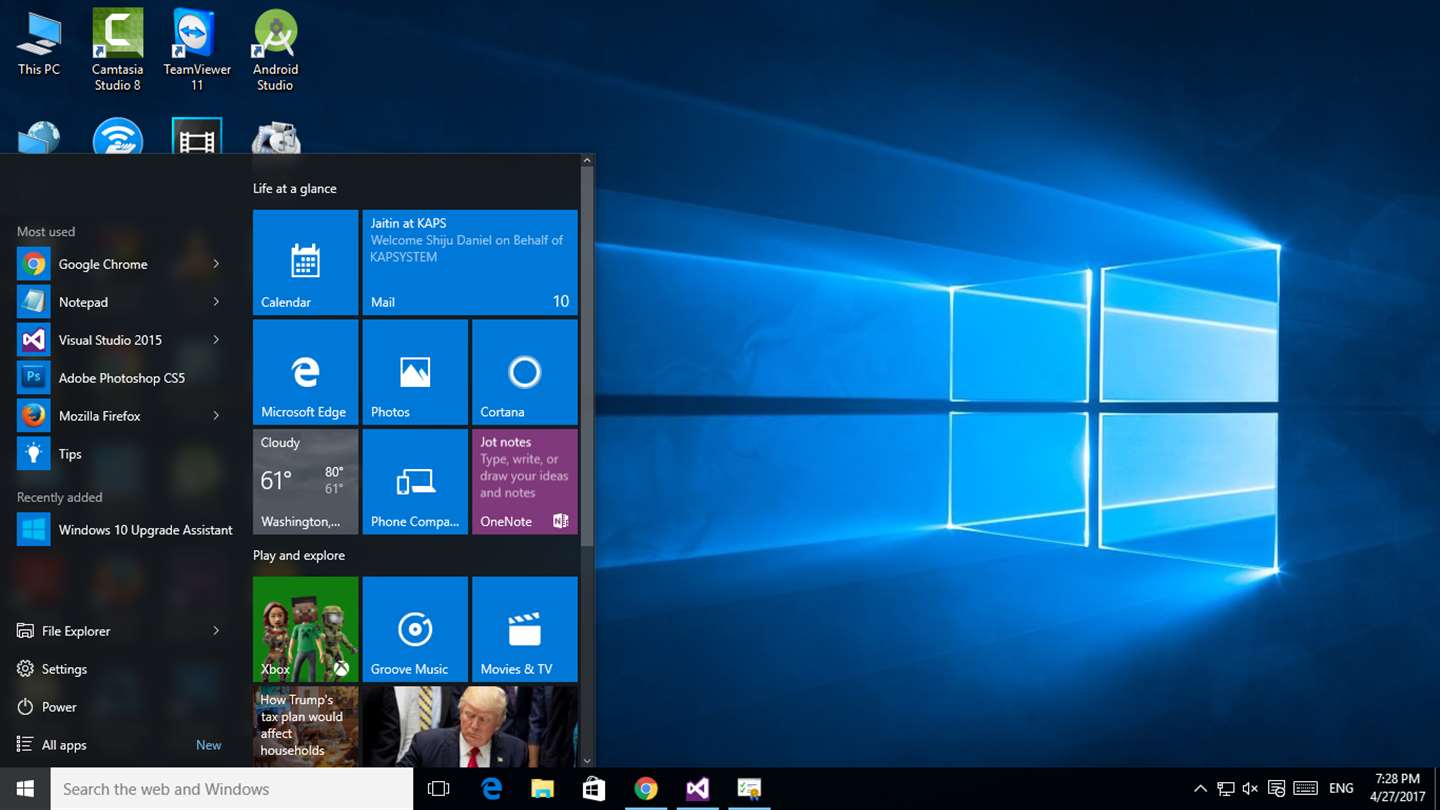
Task: Expand the File Explorer jump list arrow
Action: 216,631
